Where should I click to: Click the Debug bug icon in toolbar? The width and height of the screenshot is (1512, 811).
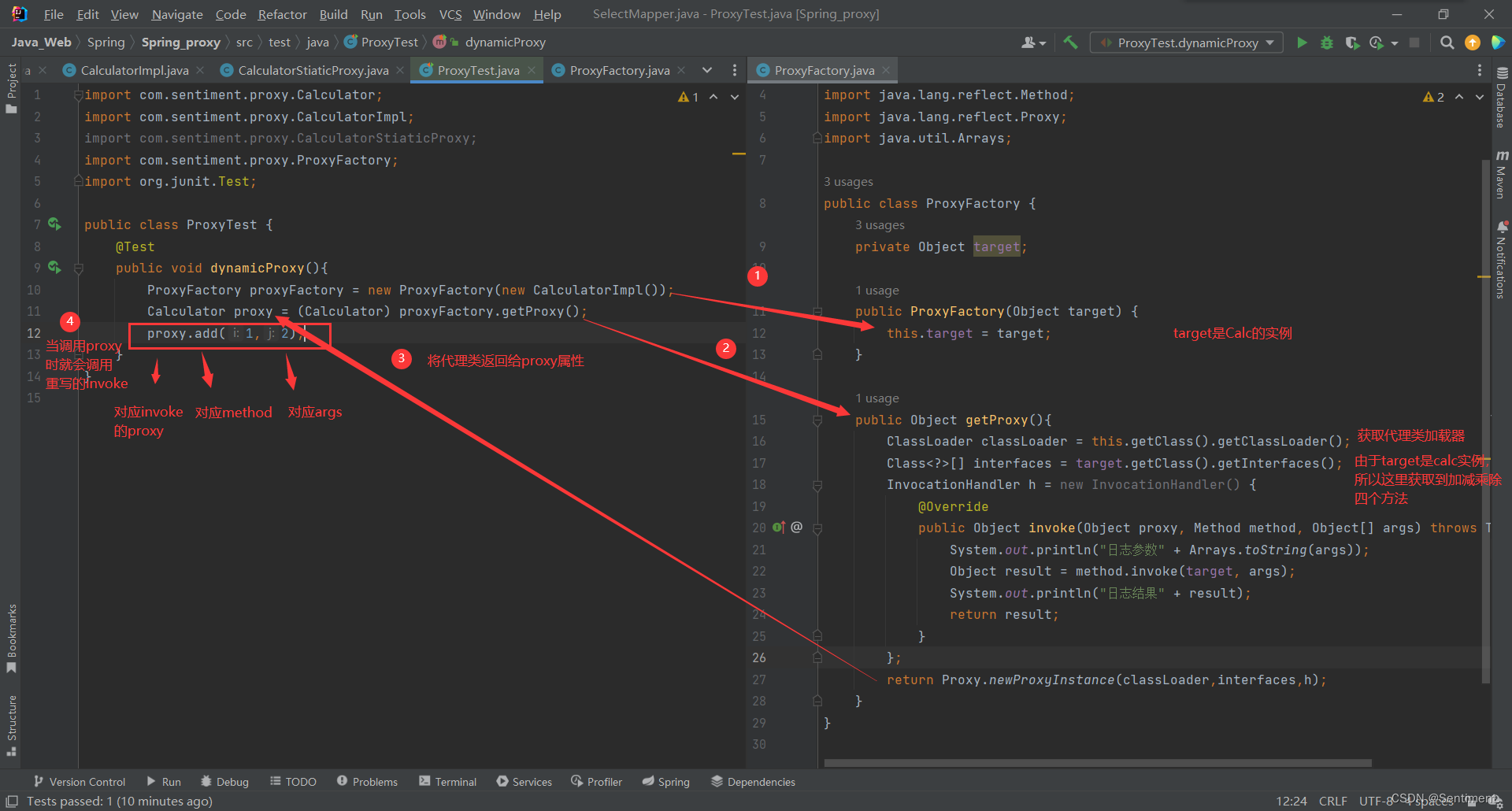click(x=1327, y=43)
